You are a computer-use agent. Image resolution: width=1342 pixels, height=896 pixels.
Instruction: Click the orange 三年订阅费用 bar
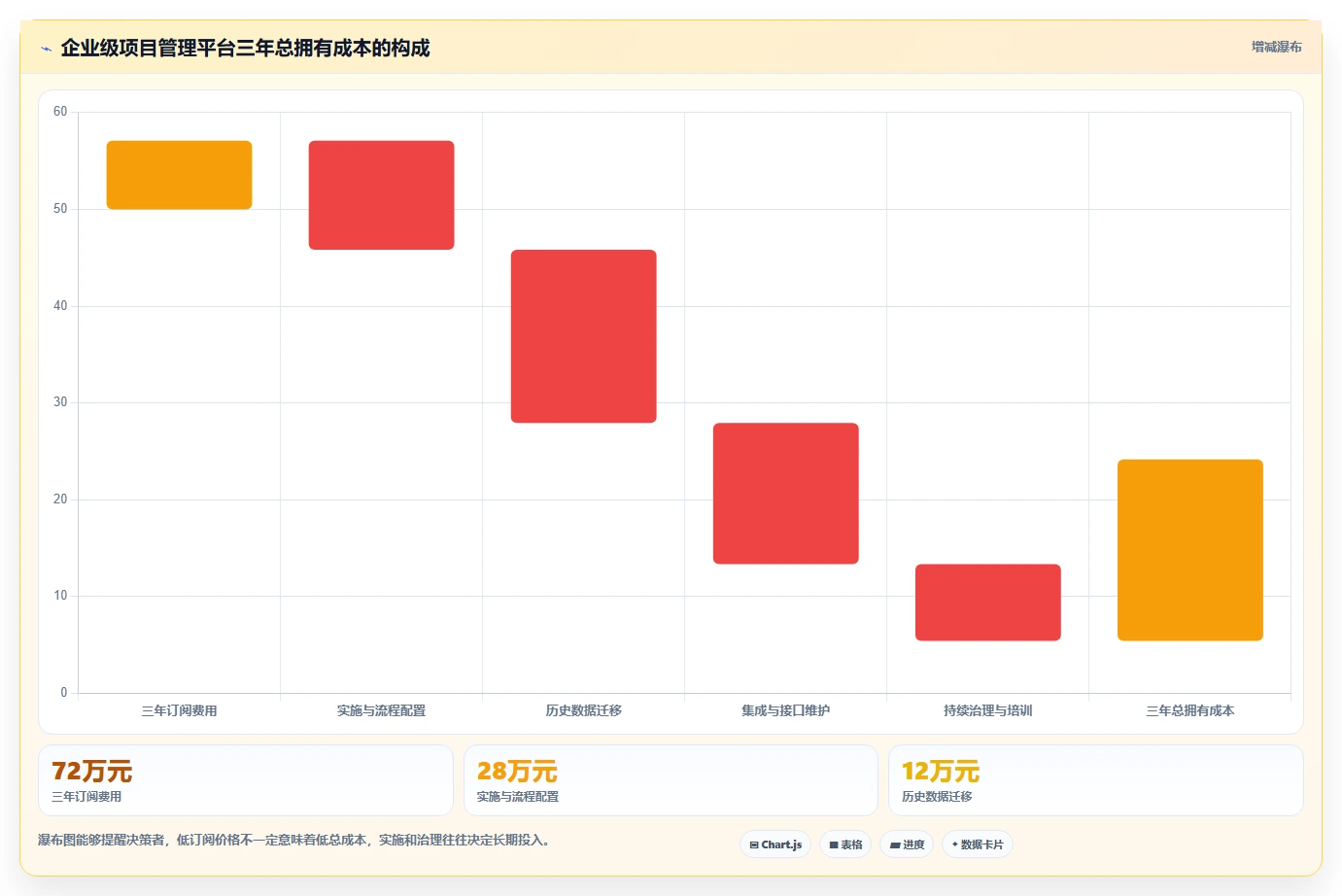pyautogui.click(x=179, y=175)
